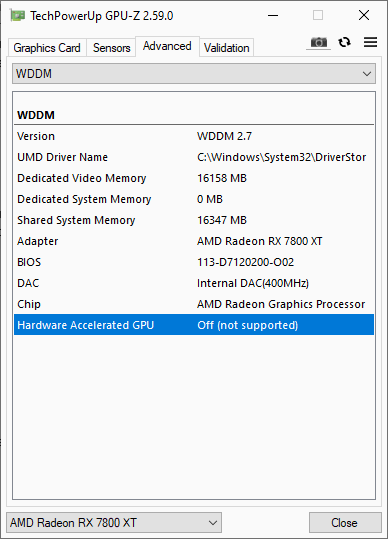Select the Advanced tab
The height and width of the screenshot is (539, 388).
click(167, 46)
